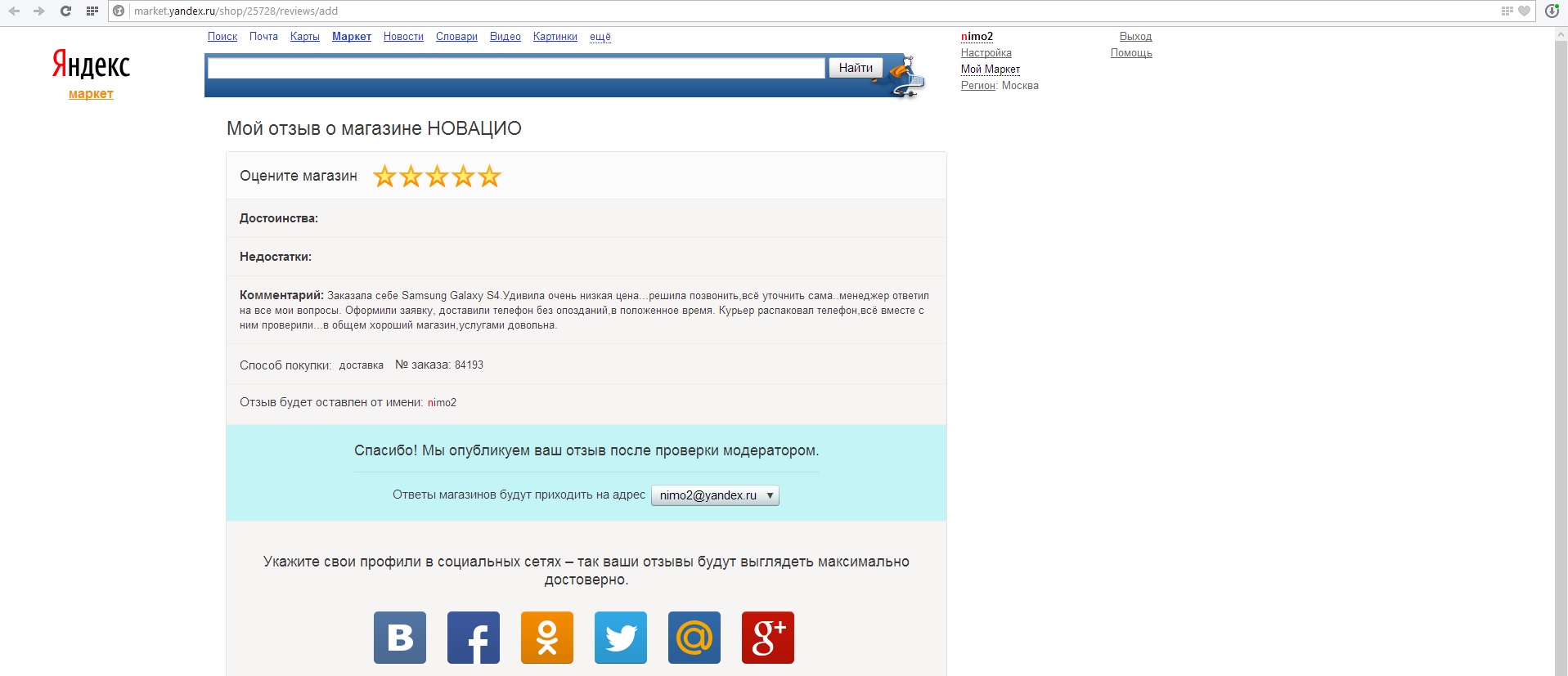
Task: Click the heart bookmark icon in address bar
Action: pos(1524,11)
